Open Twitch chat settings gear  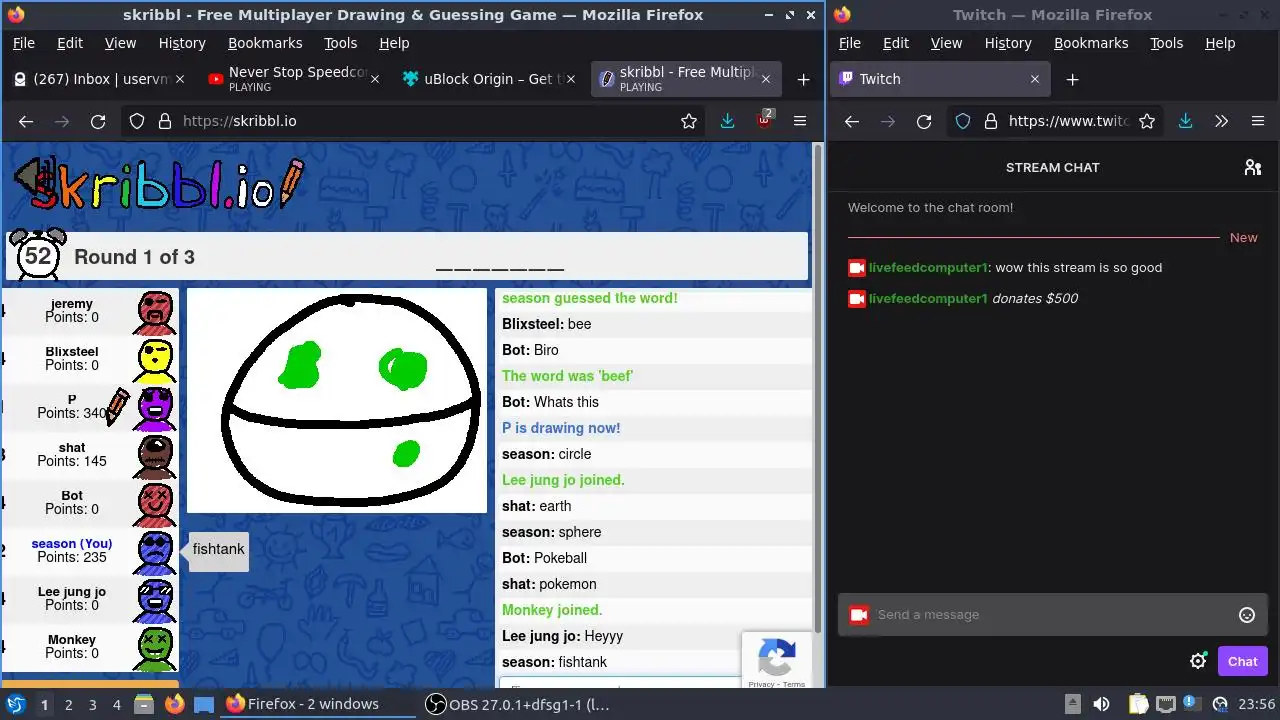1198,661
